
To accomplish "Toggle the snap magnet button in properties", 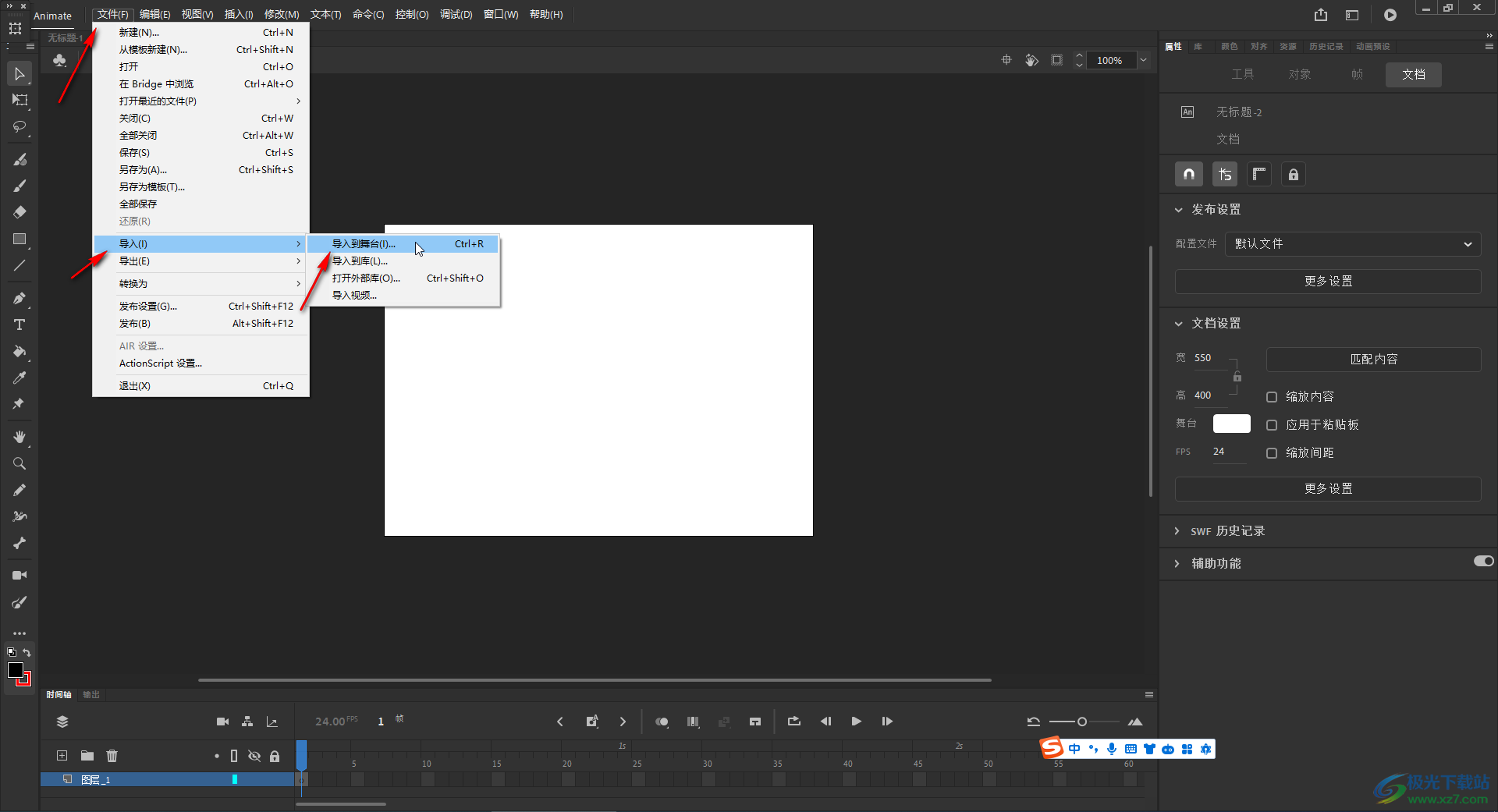I will pyautogui.click(x=1189, y=175).
